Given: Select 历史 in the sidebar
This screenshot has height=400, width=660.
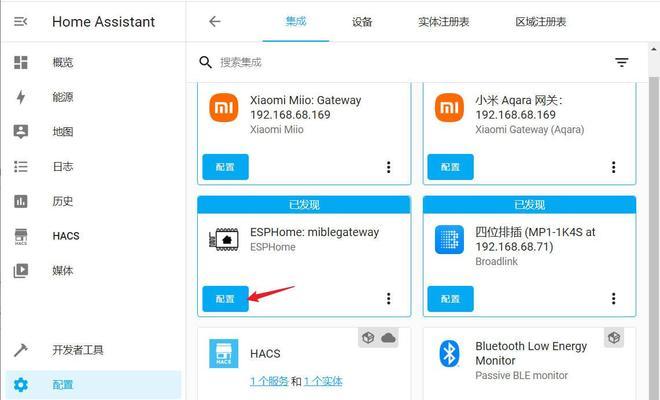Looking at the screenshot, I should (x=63, y=201).
